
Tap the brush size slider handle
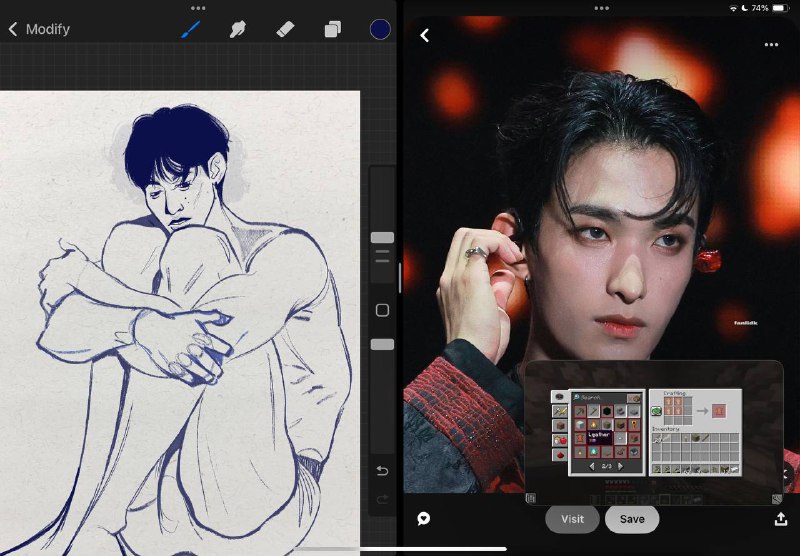point(382,238)
